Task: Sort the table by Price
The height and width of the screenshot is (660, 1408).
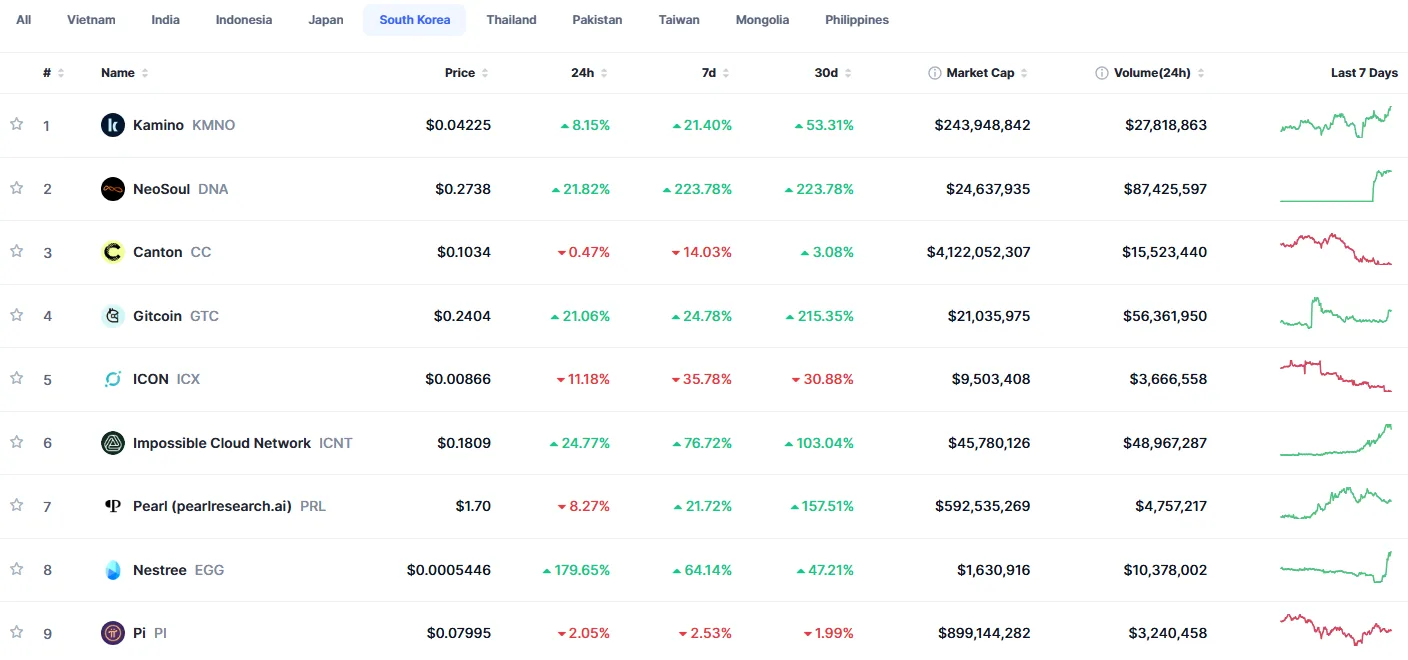Action: (467, 73)
